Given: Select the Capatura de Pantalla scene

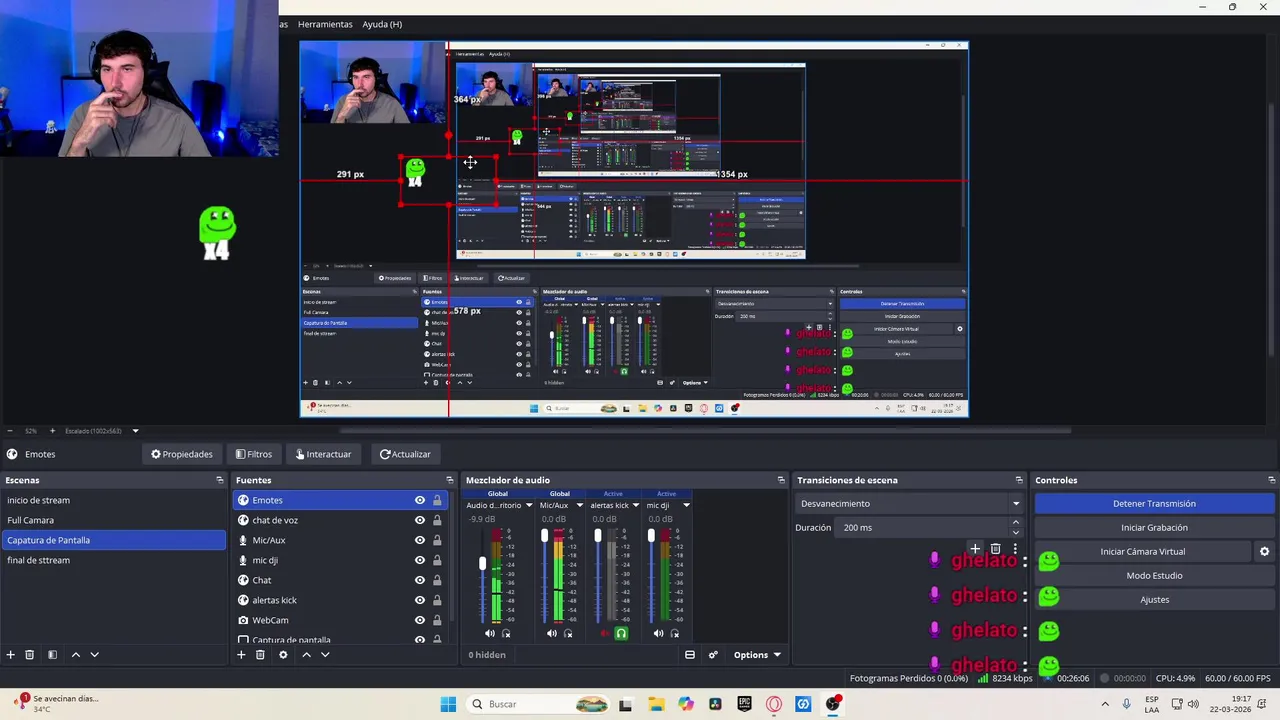Looking at the screenshot, I should point(113,540).
